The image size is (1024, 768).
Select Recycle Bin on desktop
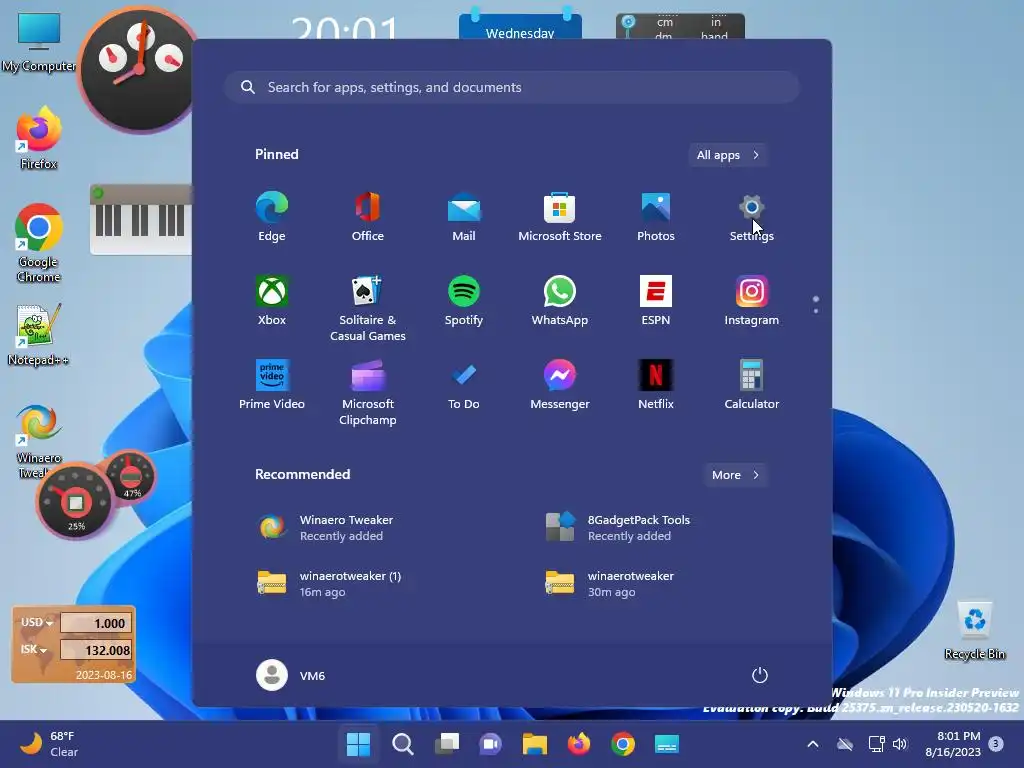(974, 631)
